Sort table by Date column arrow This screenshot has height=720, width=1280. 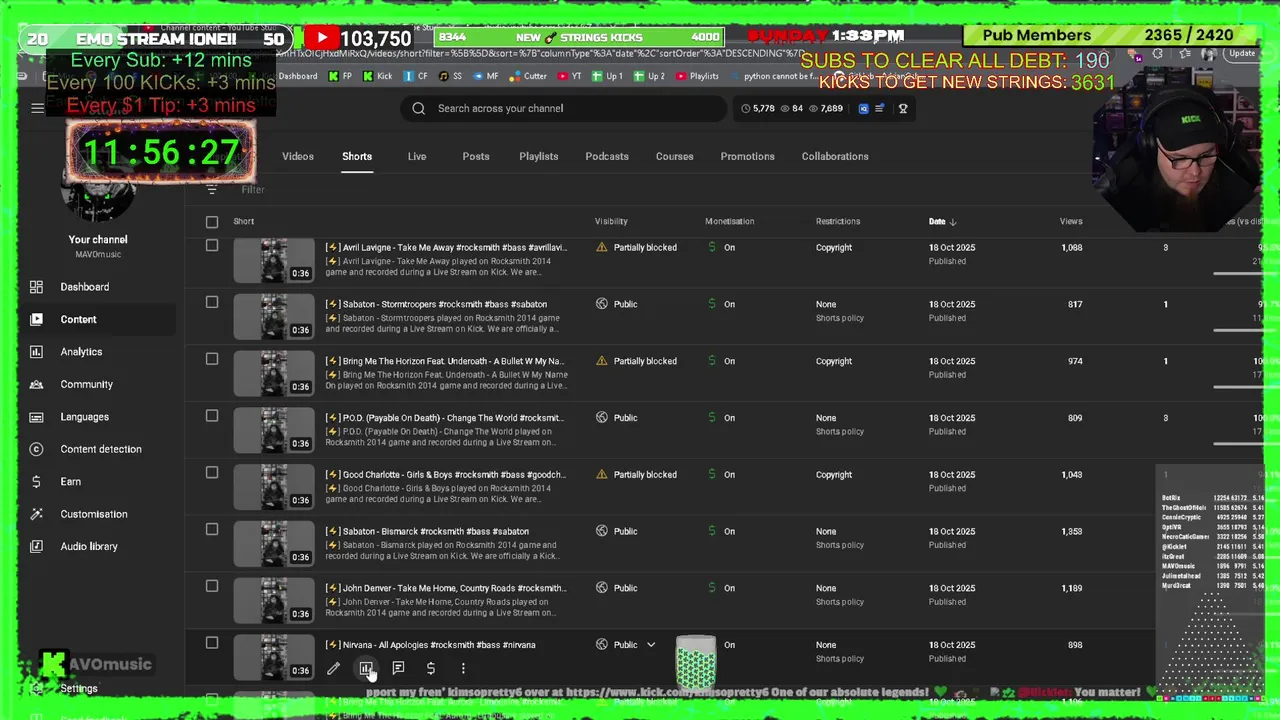[x=952, y=222]
